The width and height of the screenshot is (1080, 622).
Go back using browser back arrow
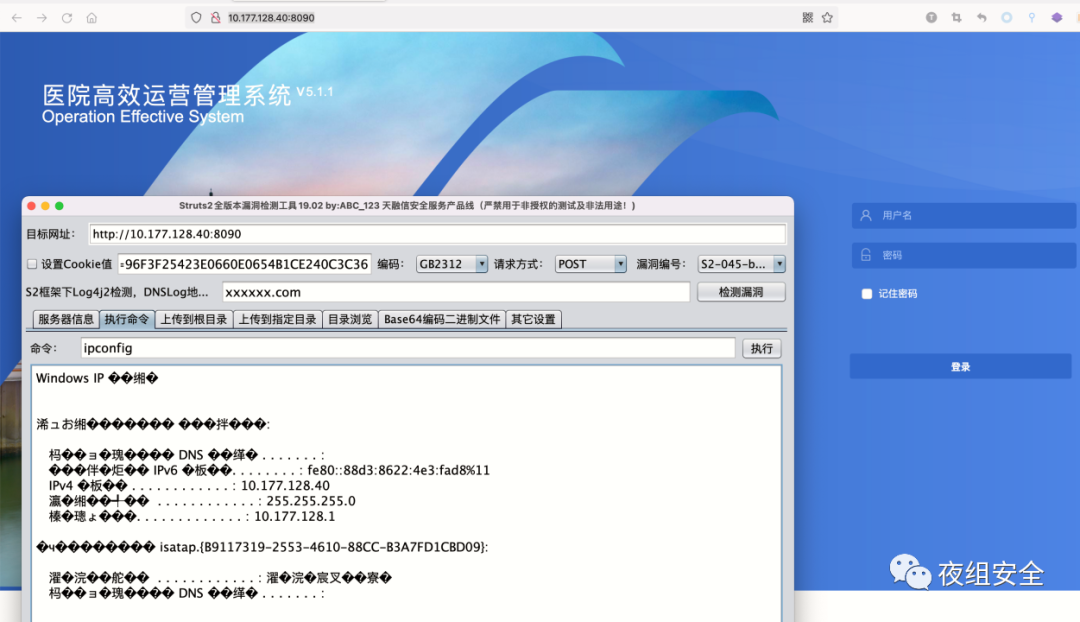click(17, 18)
